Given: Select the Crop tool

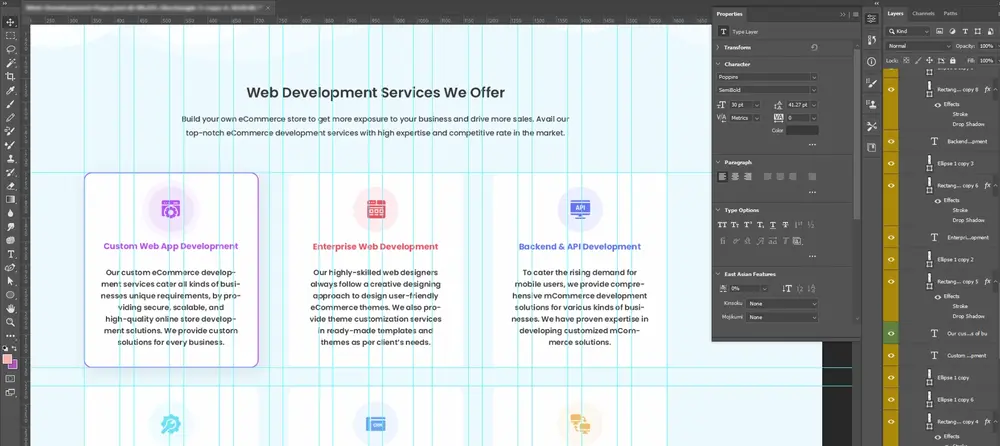Looking at the screenshot, I should click(10, 77).
